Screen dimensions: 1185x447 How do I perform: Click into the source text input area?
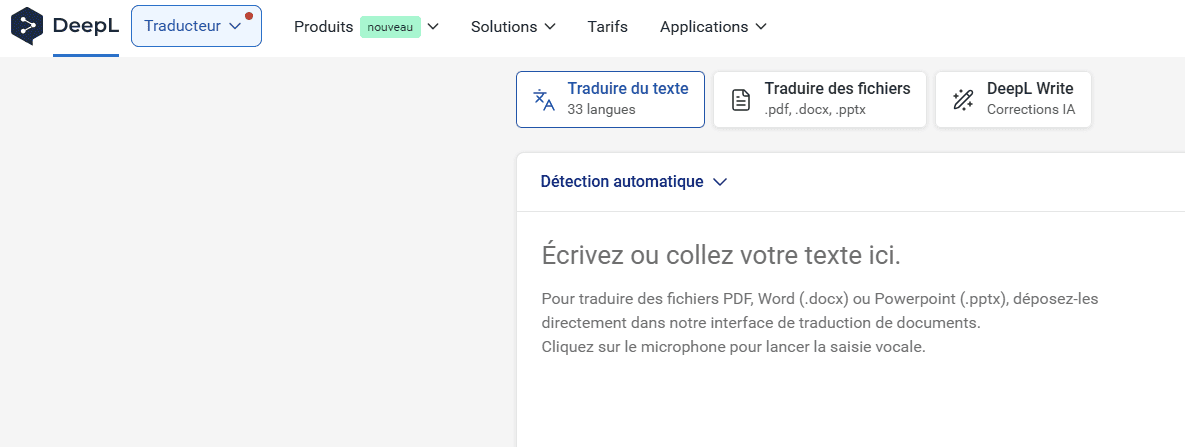pos(851,329)
